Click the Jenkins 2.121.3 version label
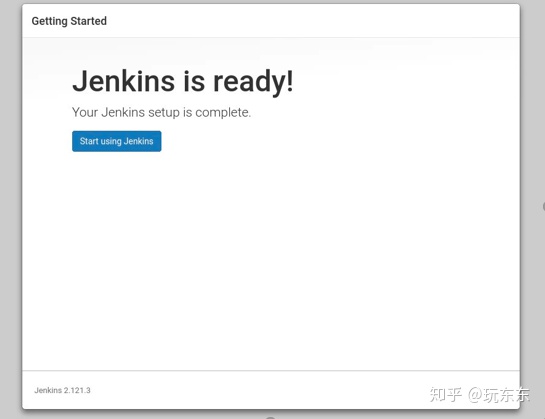The image size is (545, 419). [62, 390]
